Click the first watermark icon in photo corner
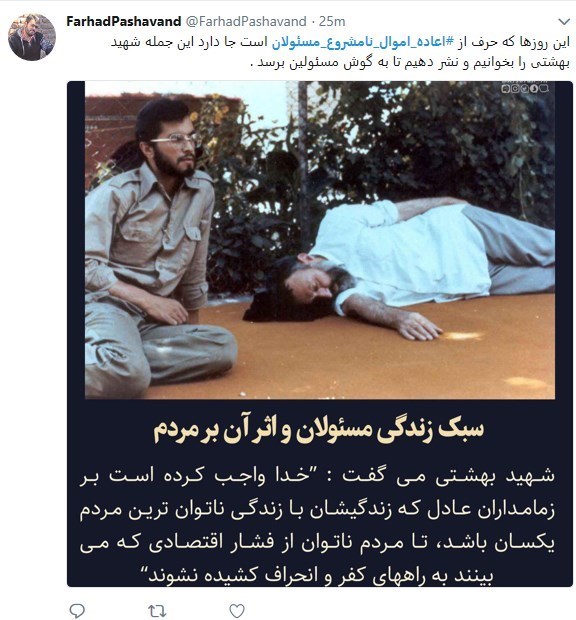 (x=506, y=89)
